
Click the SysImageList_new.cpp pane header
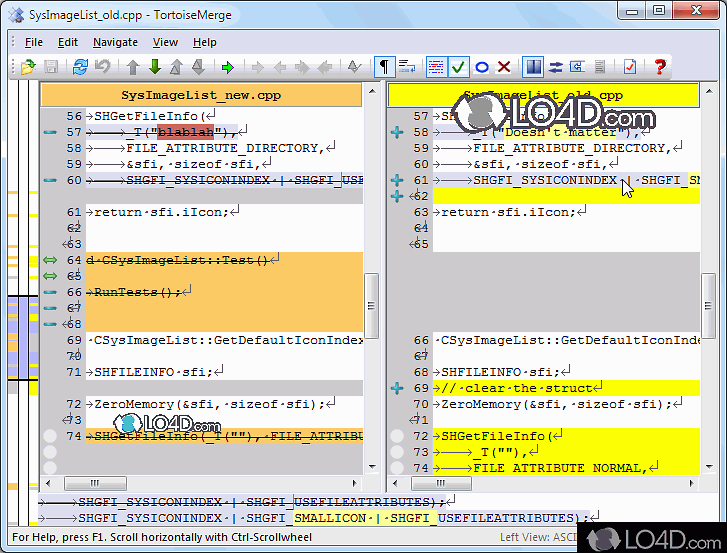pos(200,95)
